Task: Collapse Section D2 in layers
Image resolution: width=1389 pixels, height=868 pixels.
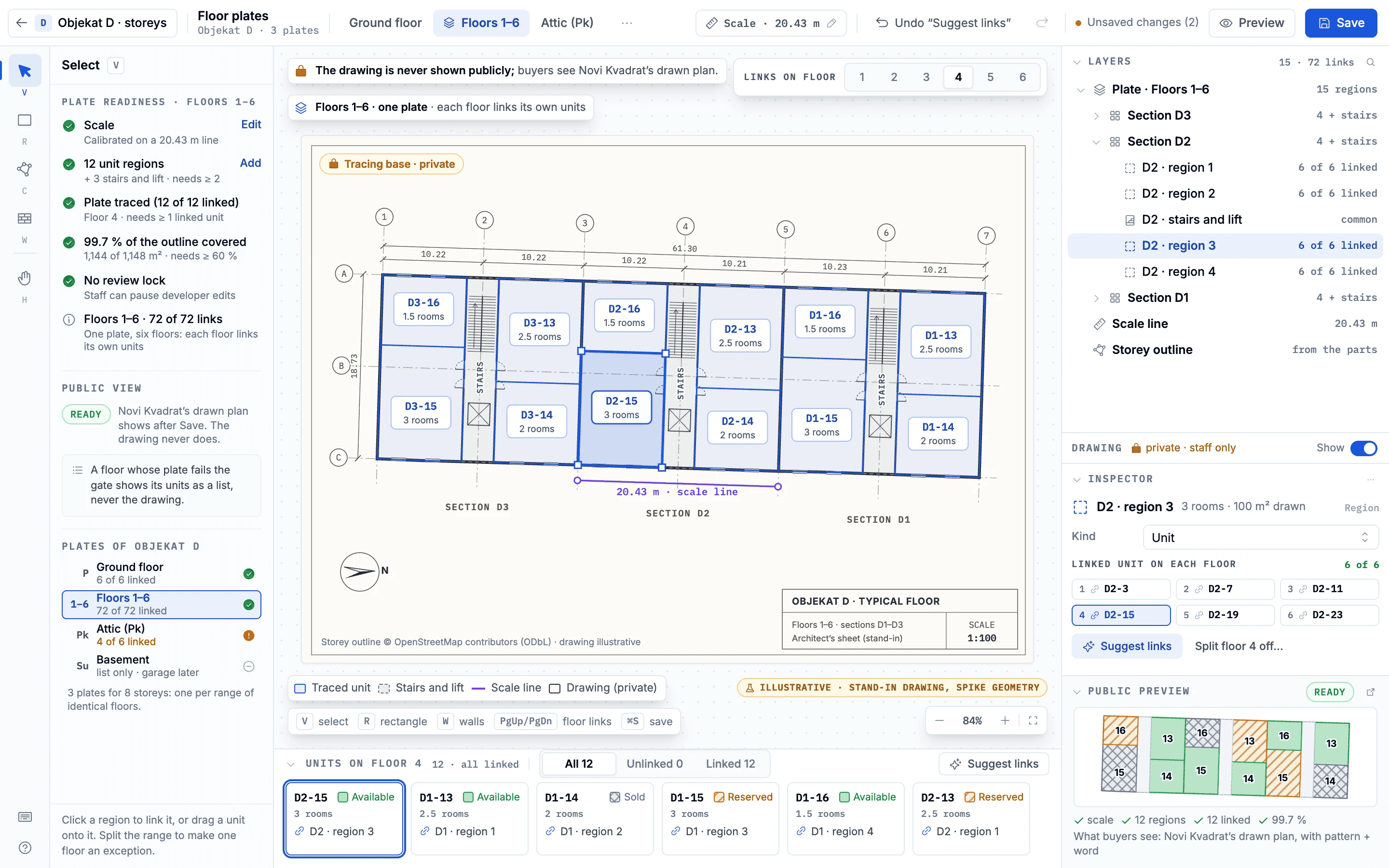Action: pos(1096,142)
